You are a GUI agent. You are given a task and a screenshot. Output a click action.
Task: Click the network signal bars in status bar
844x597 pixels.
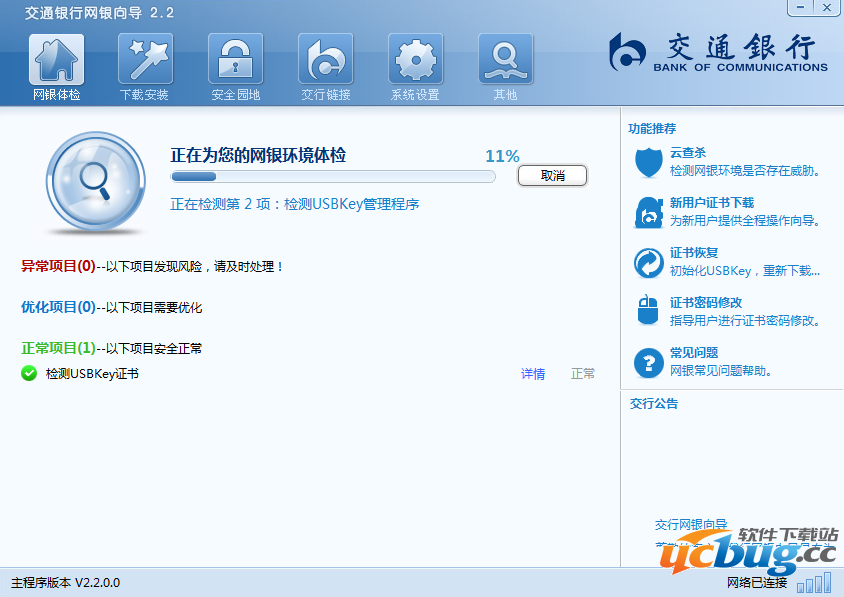point(814,582)
